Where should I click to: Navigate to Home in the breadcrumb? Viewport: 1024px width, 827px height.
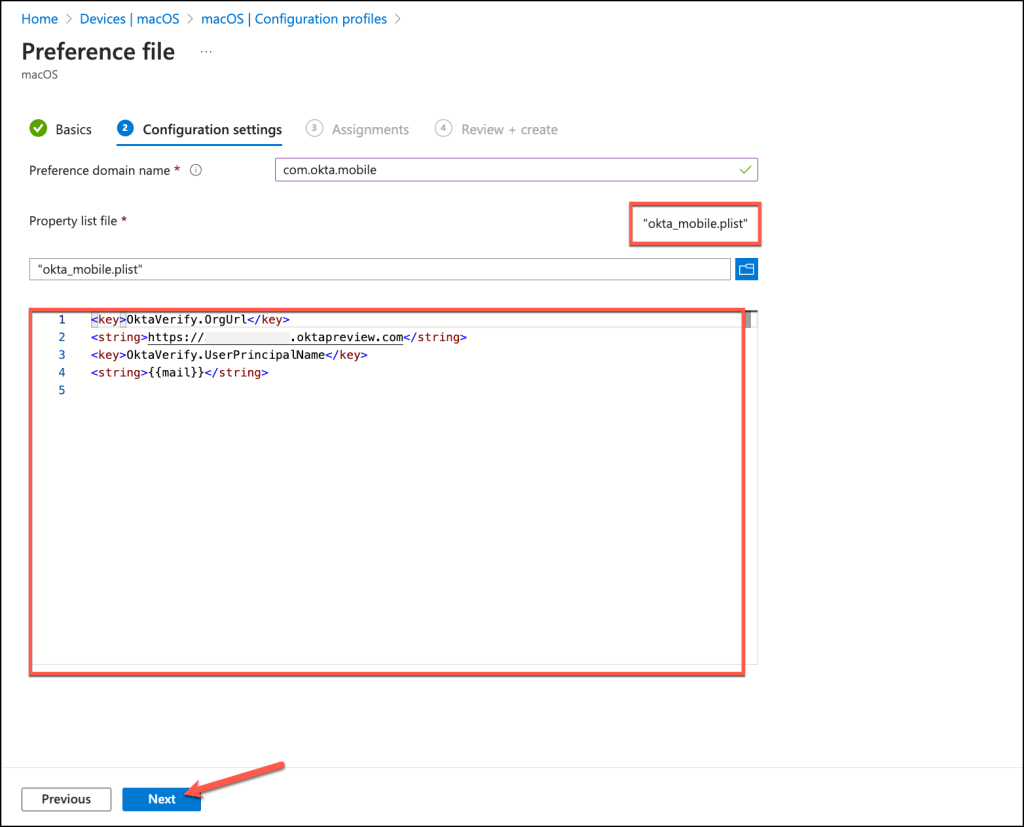click(x=39, y=19)
